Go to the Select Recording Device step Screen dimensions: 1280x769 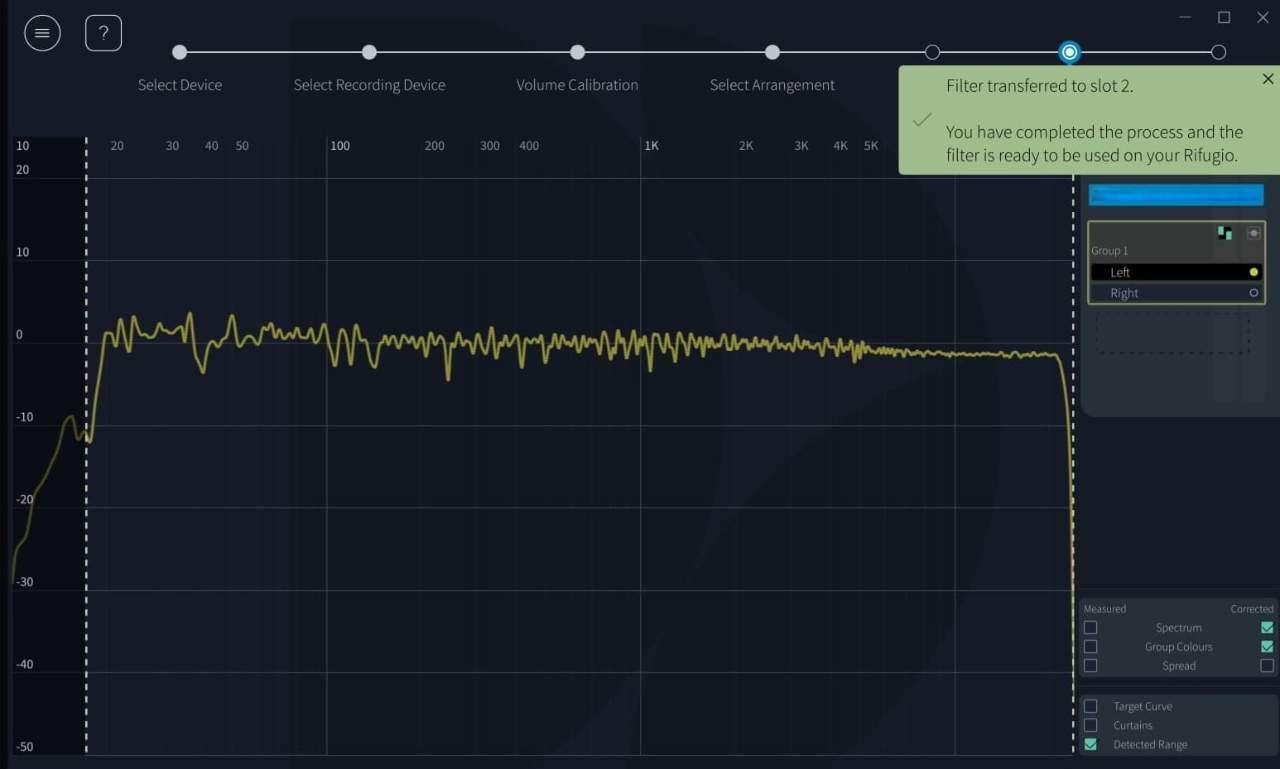369,52
